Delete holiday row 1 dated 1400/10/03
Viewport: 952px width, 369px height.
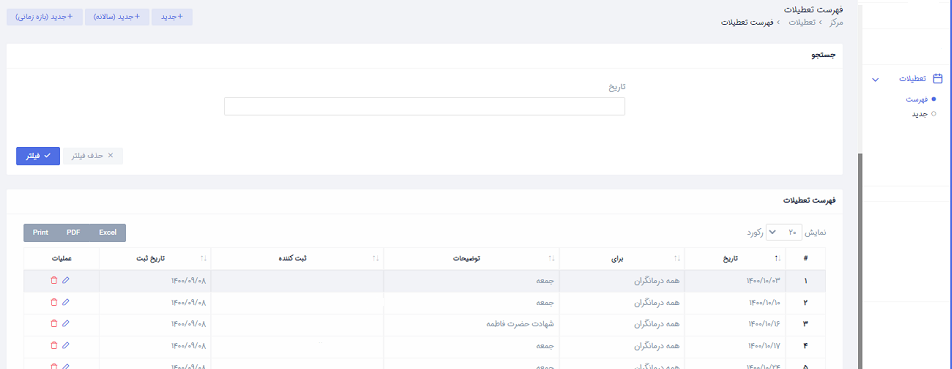pyautogui.click(x=53, y=280)
